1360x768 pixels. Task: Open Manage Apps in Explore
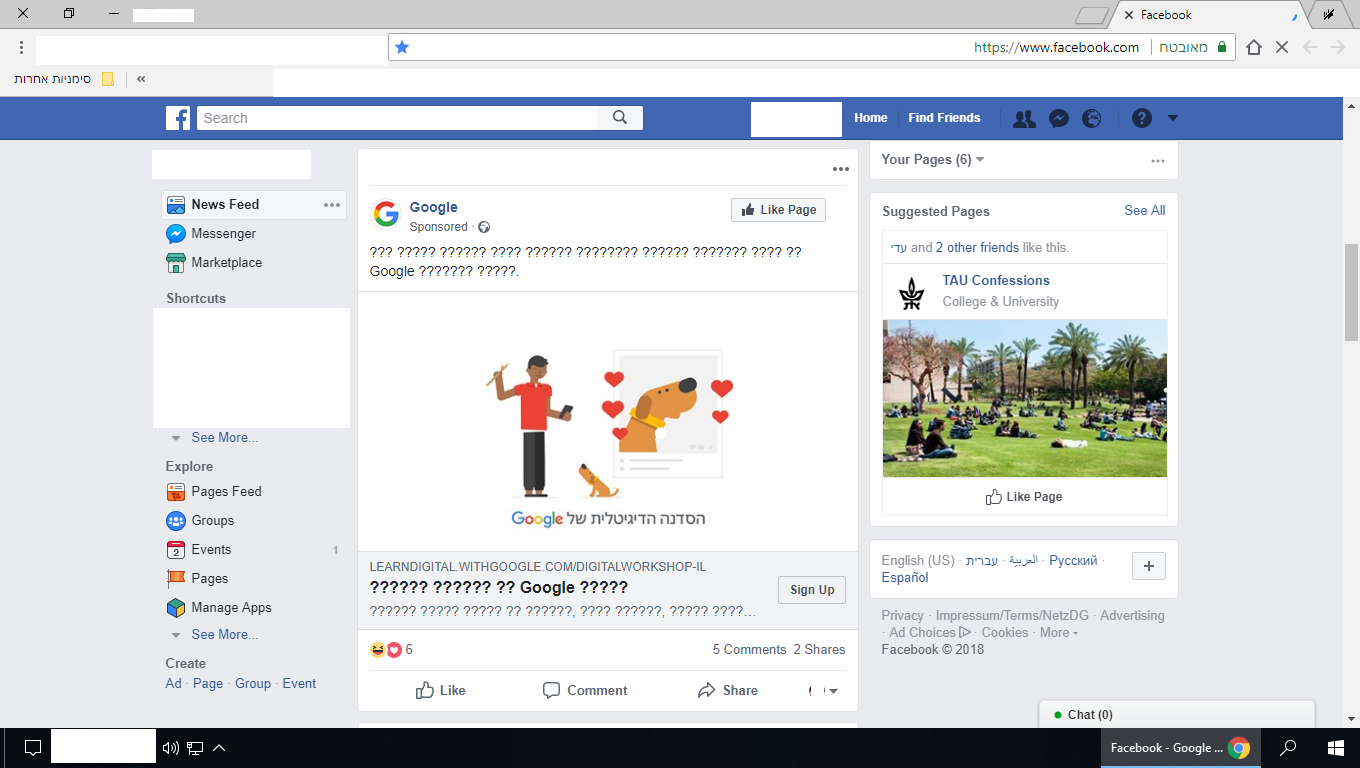tap(219, 607)
